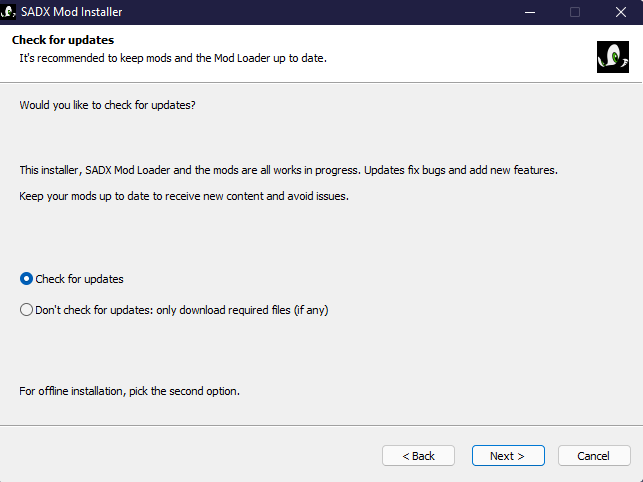Click the "It's recommended to keep mods" subtitle
The image size is (643, 482).
(172, 58)
